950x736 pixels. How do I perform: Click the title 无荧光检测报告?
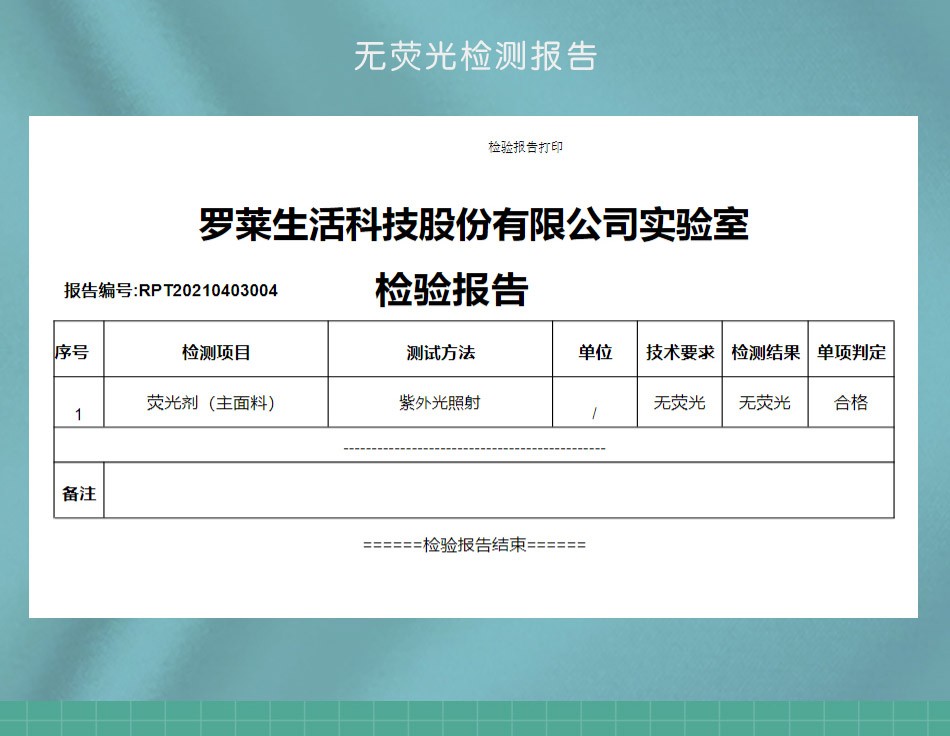(476, 56)
